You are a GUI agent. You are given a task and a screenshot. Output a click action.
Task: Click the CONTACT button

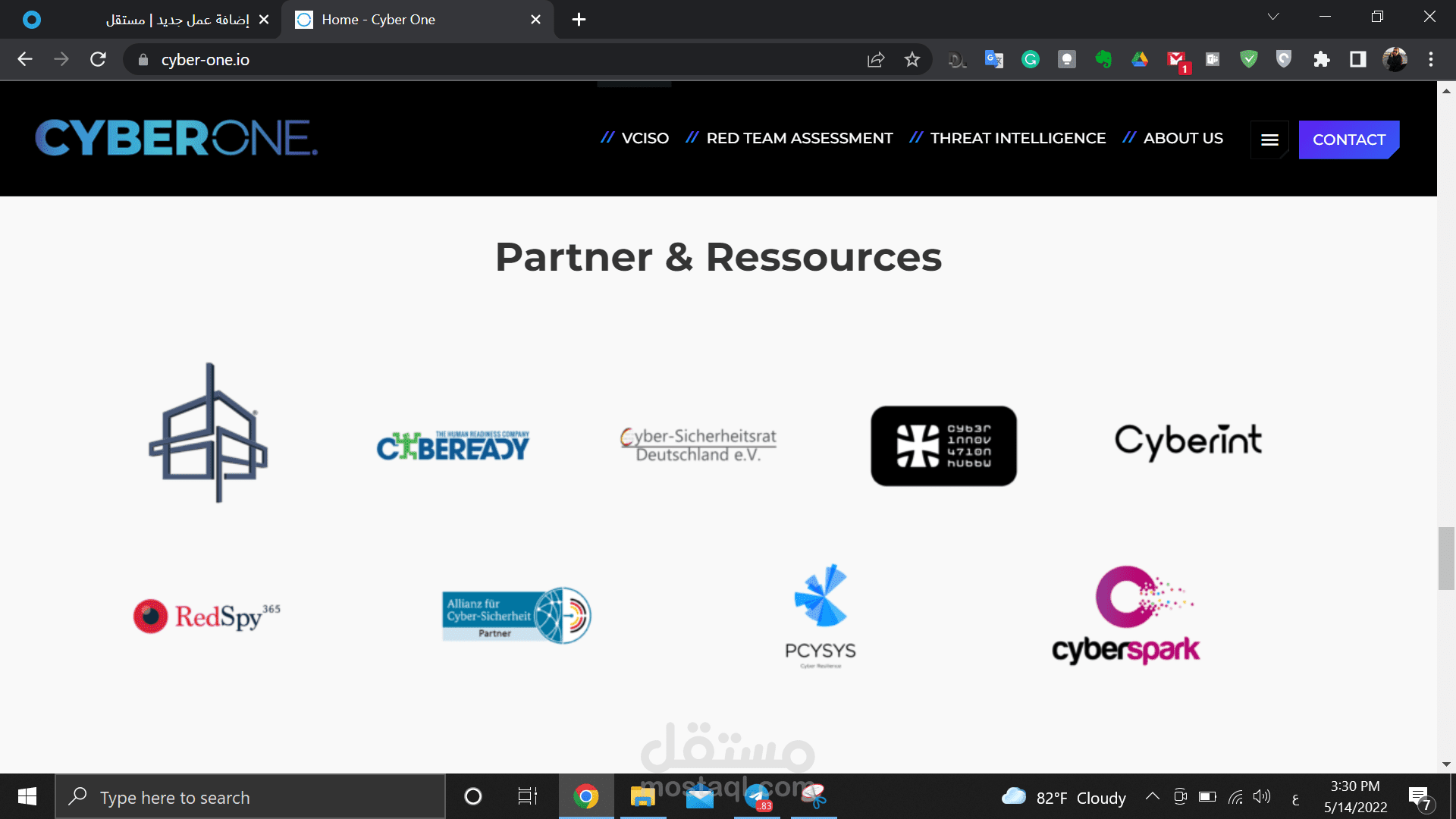pos(1348,140)
